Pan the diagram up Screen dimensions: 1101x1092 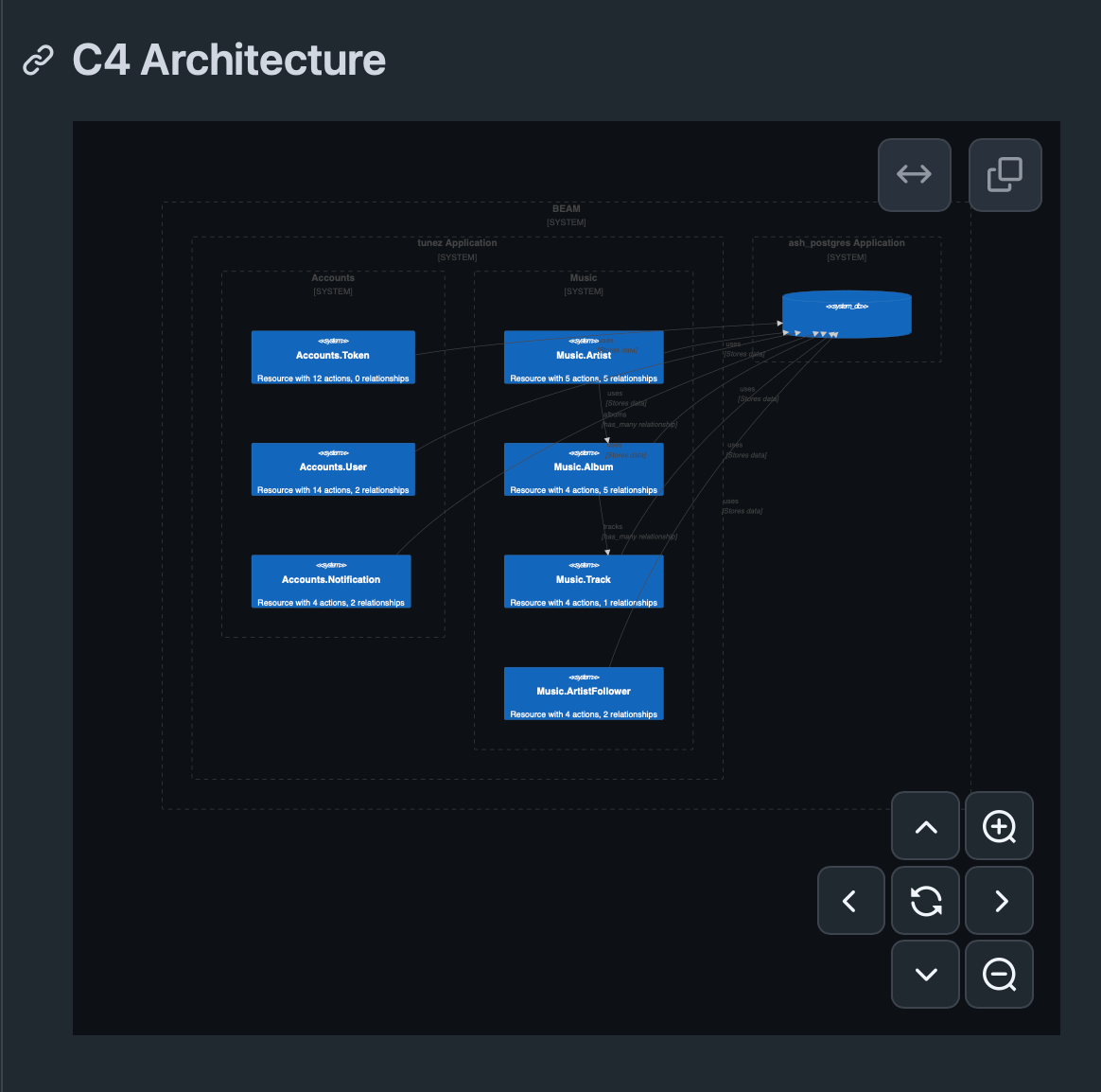(926, 827)
